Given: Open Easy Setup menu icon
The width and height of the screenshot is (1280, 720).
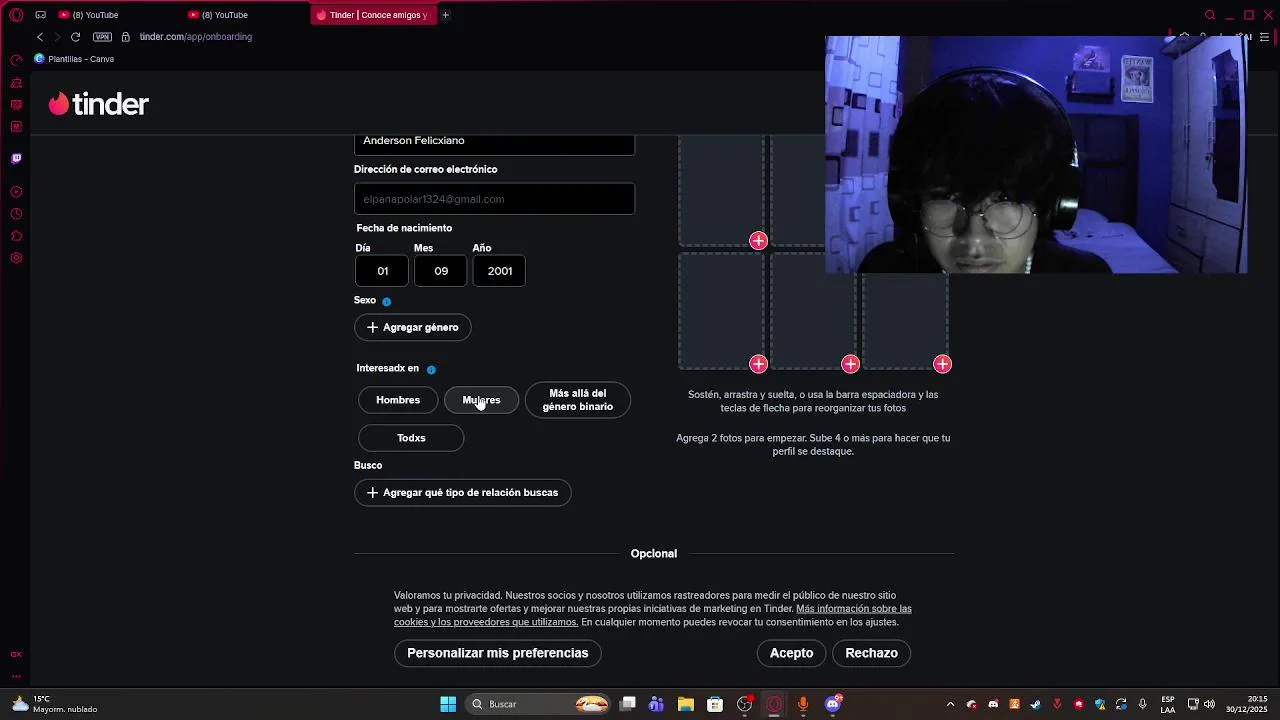Looking at the screenshot, I should tap(1264, 37).
